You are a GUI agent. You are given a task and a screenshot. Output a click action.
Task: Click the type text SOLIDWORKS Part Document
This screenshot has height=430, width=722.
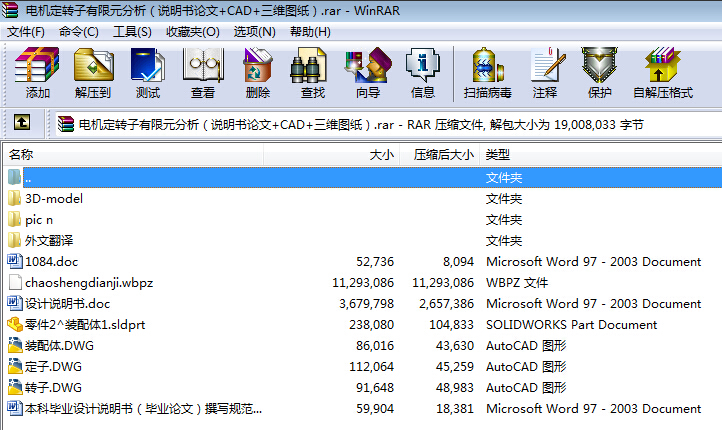[x=571, y=325]
